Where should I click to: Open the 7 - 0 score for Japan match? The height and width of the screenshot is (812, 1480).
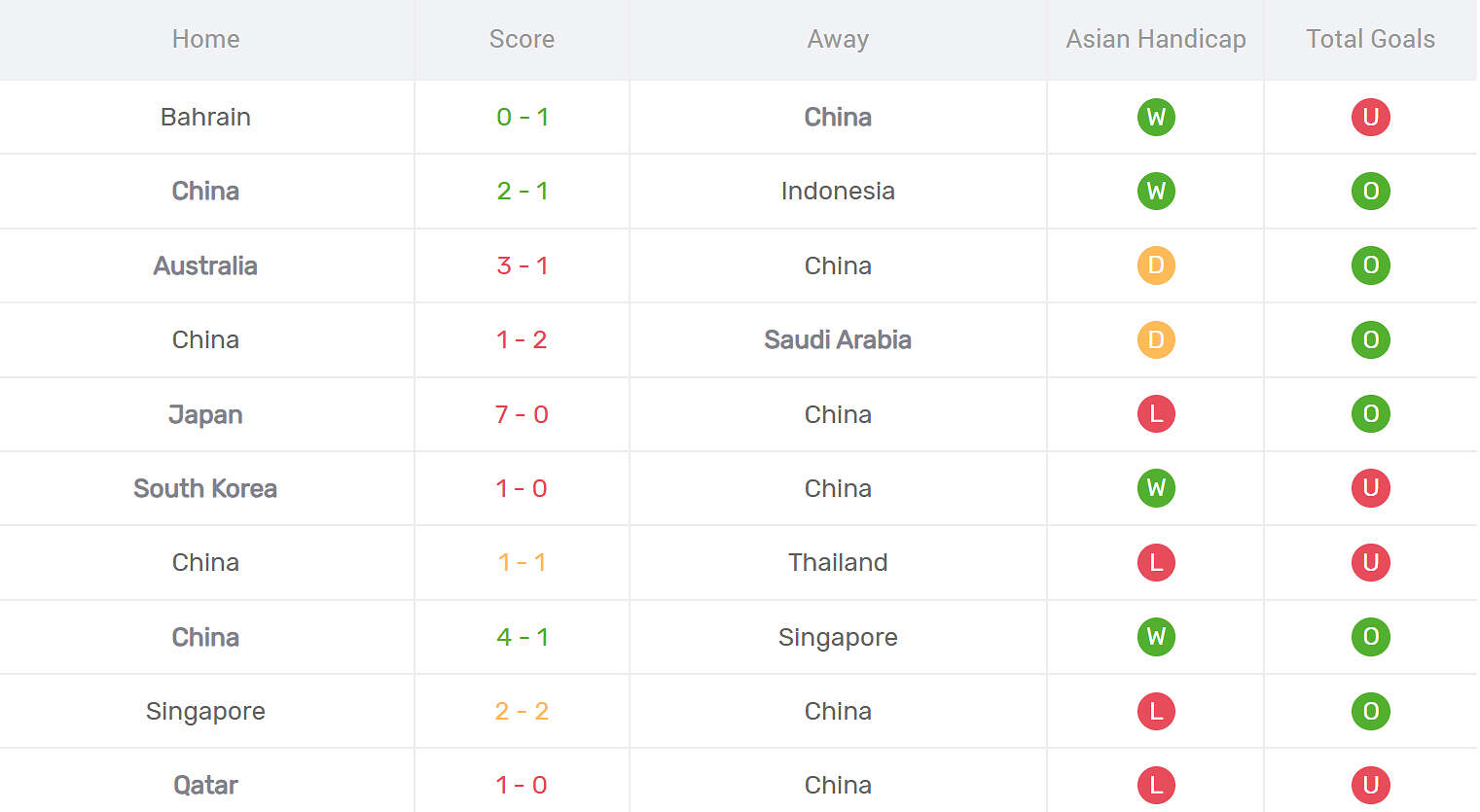pos(522,414)
